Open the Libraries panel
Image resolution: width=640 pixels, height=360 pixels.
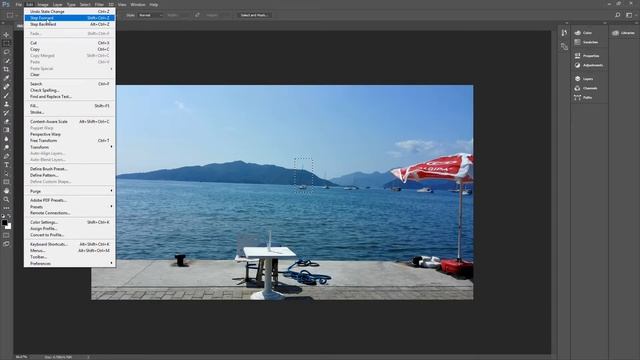click(x=624, y=33)
